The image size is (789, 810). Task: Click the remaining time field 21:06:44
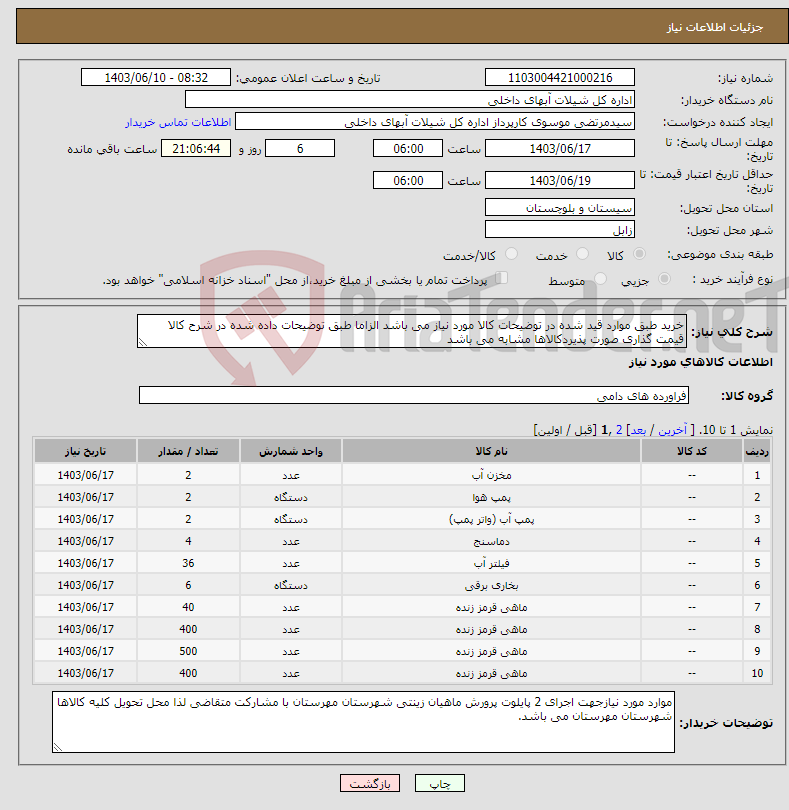point(196,148)
